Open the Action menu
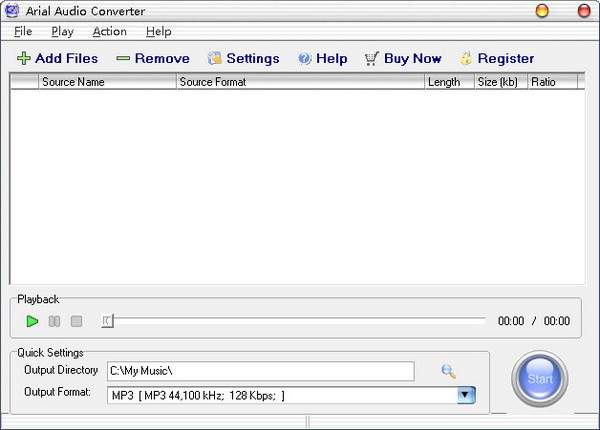Screen dimensions: 600x430 pyautogui.click(x=109, y=31)
